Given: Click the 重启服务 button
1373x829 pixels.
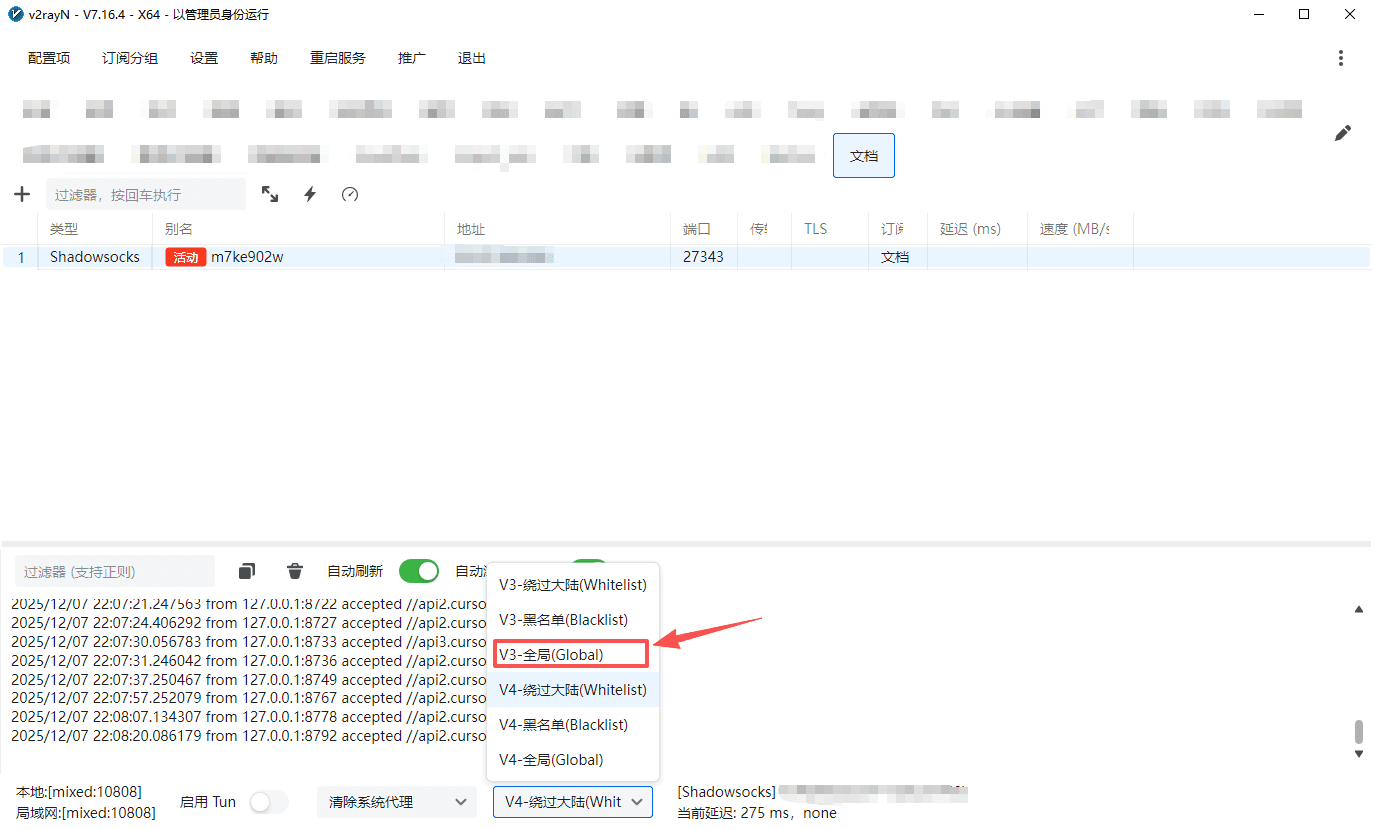Looking at the screenshot, I should [338, 58].
